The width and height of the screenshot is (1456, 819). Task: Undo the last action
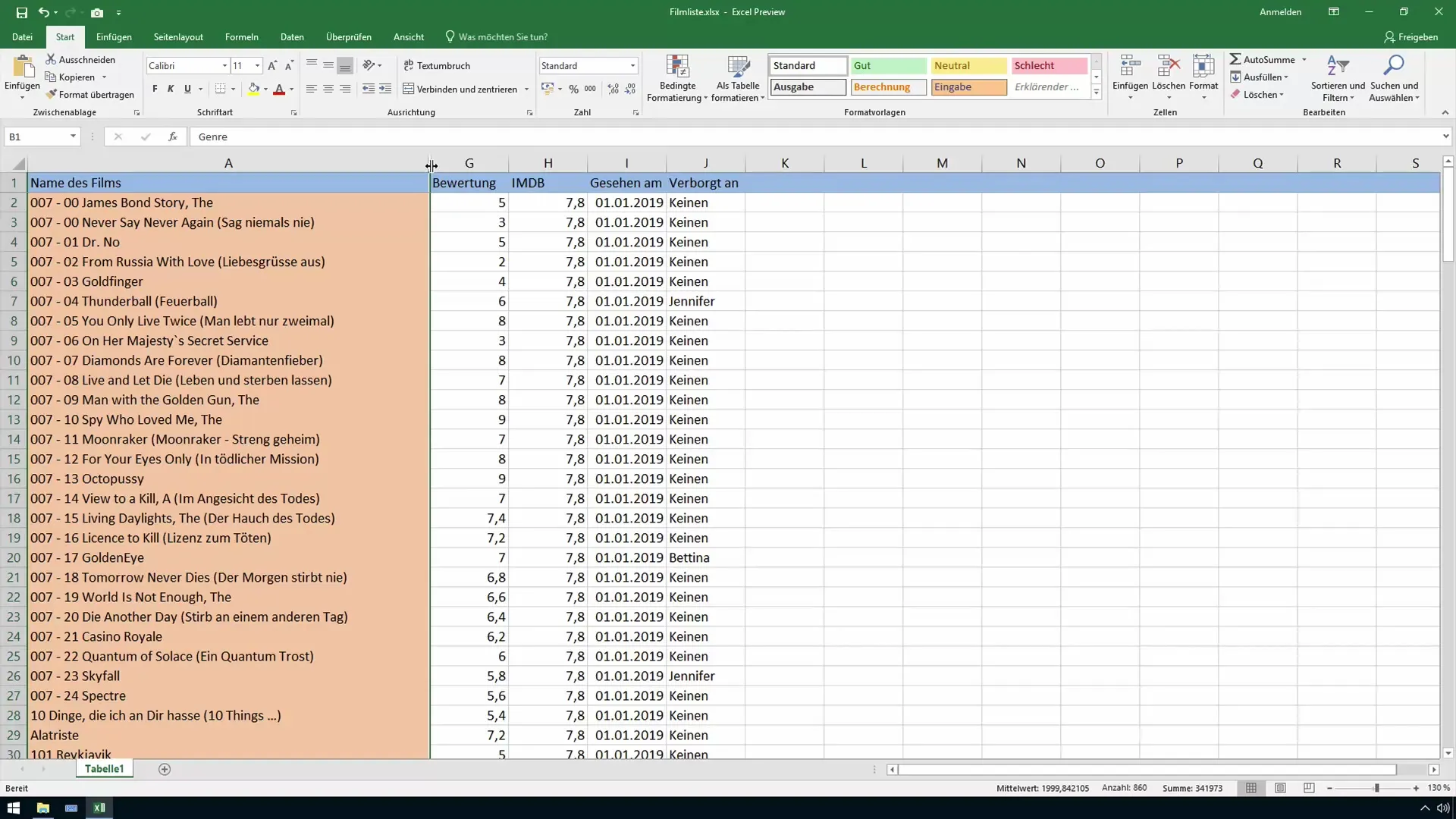click(44, 12)
